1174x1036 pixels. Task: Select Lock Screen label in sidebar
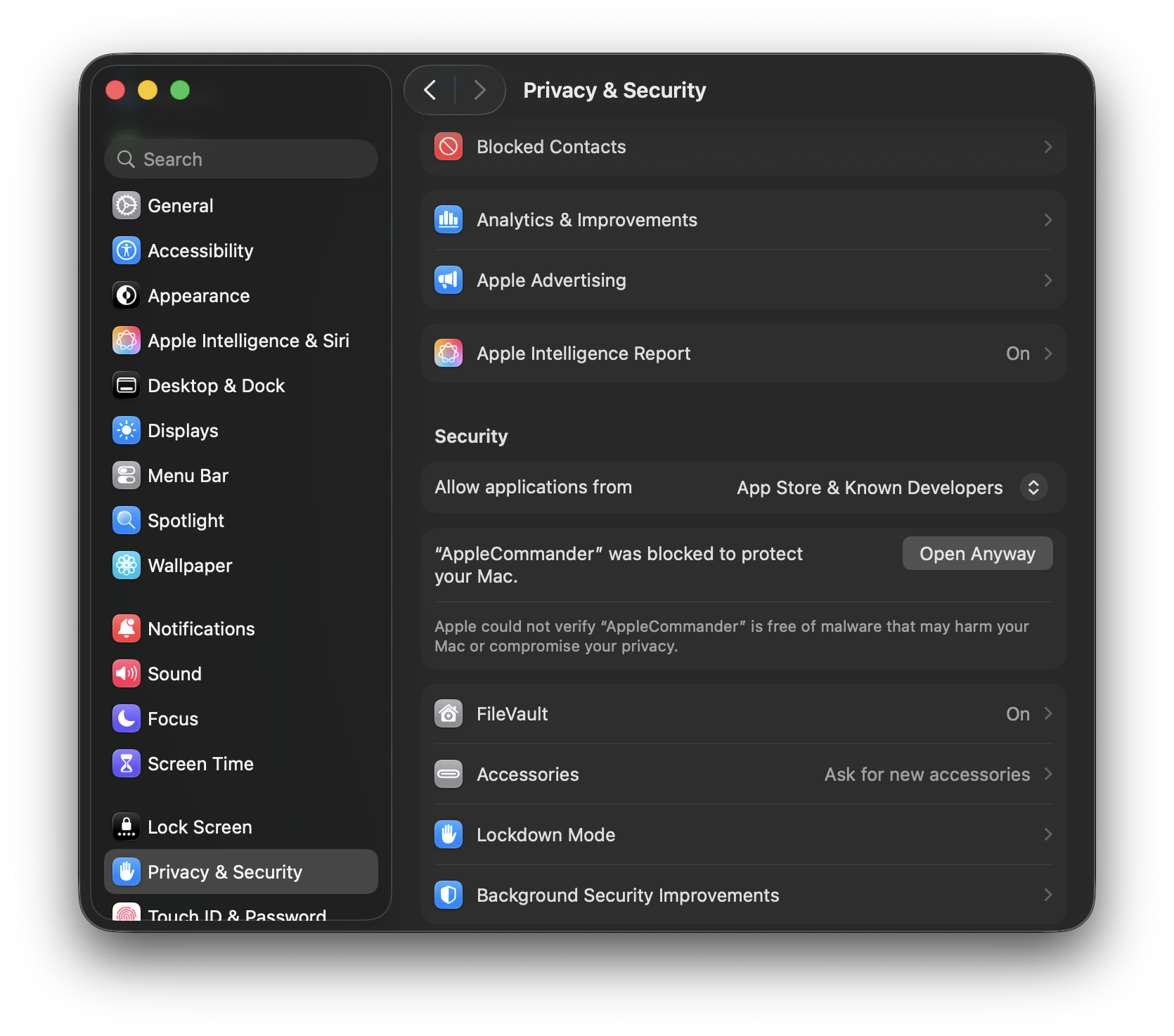tap(200, 827)
